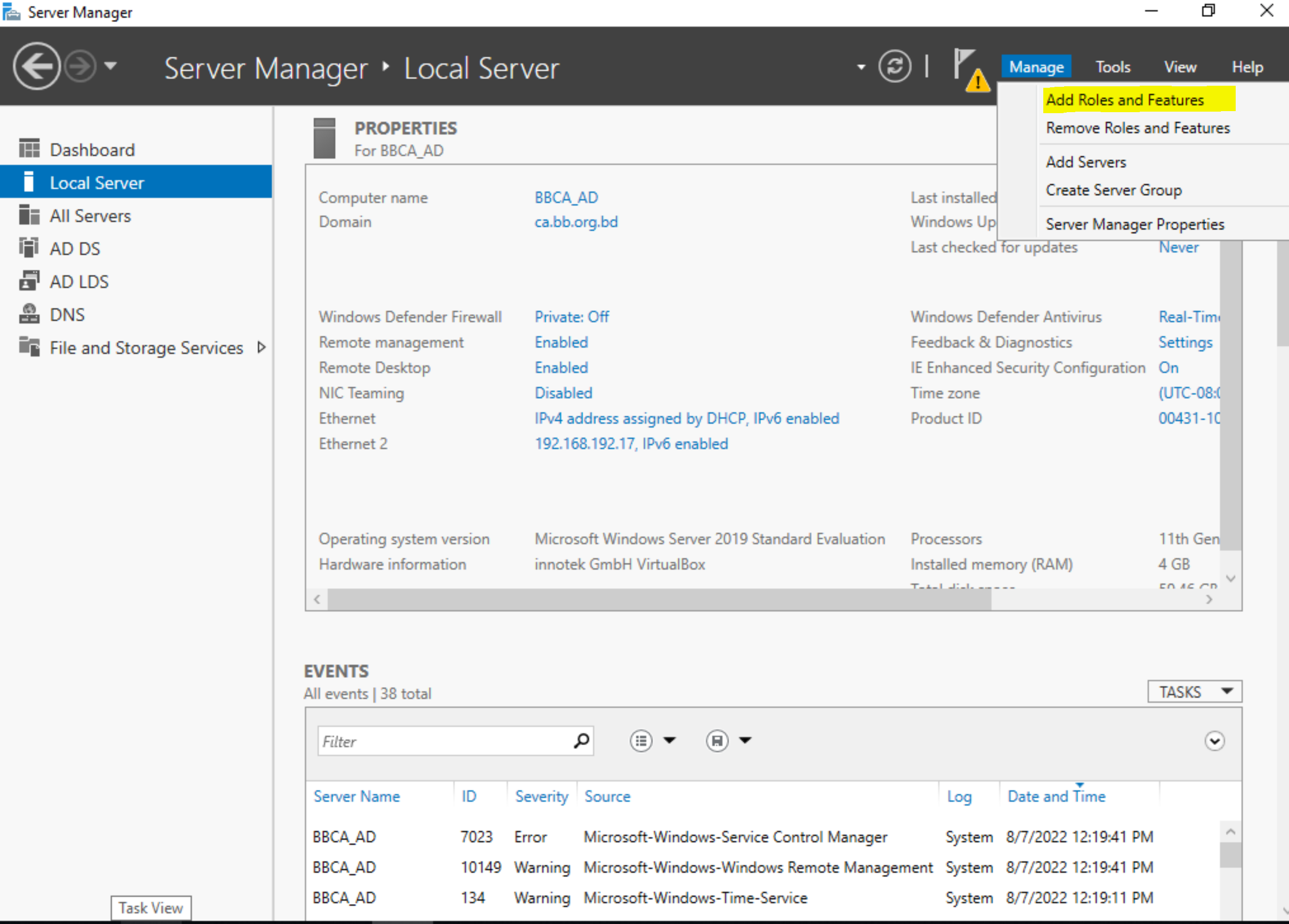The width and height of the screenshot is (1289, 924).
Task: Select AD DS in sidebar
Action: pyautogui.click(x=75, y=248)
